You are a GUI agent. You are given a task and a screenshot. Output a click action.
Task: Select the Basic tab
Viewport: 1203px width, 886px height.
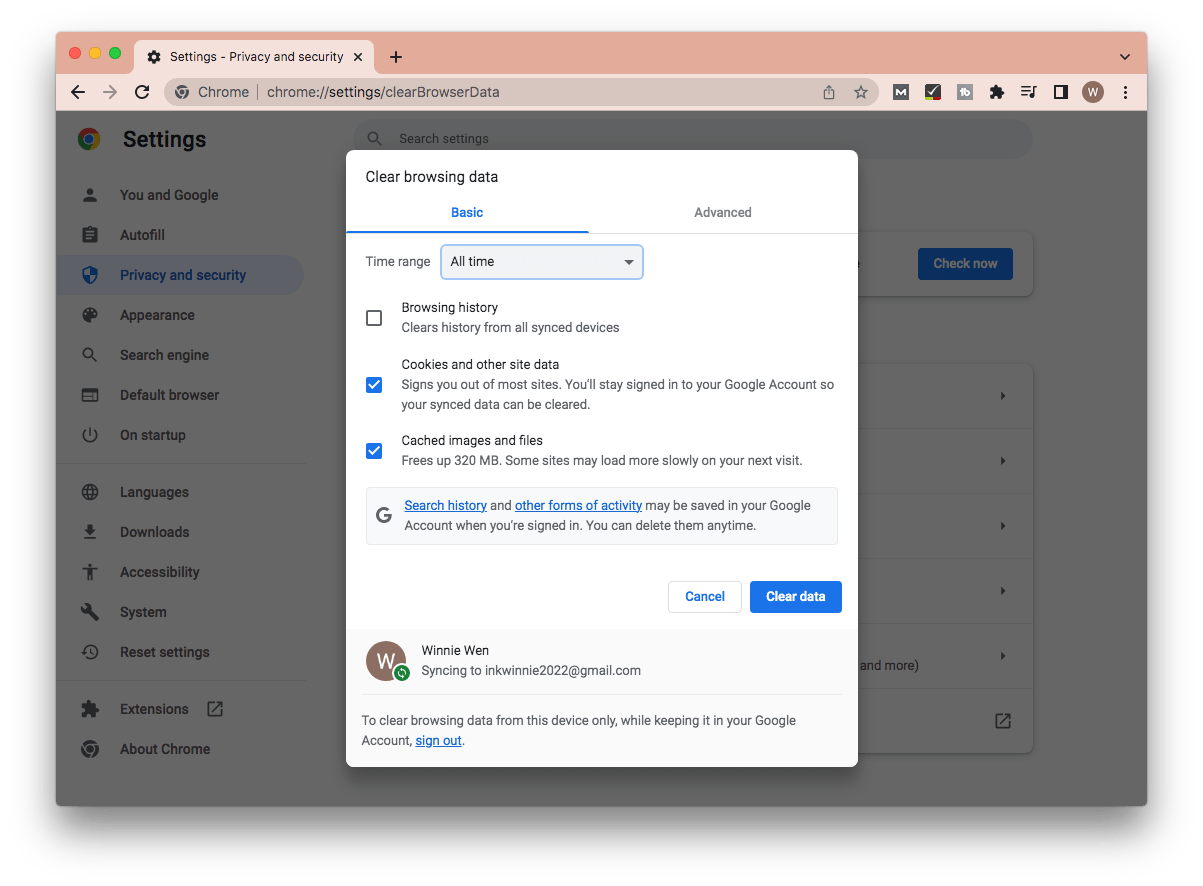467,212
